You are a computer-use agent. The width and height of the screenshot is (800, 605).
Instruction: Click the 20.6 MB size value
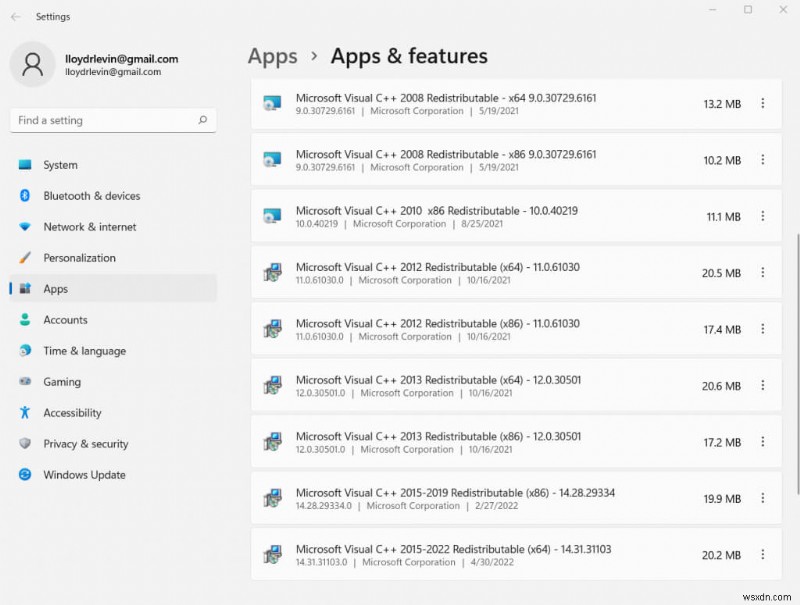(721, 386)
